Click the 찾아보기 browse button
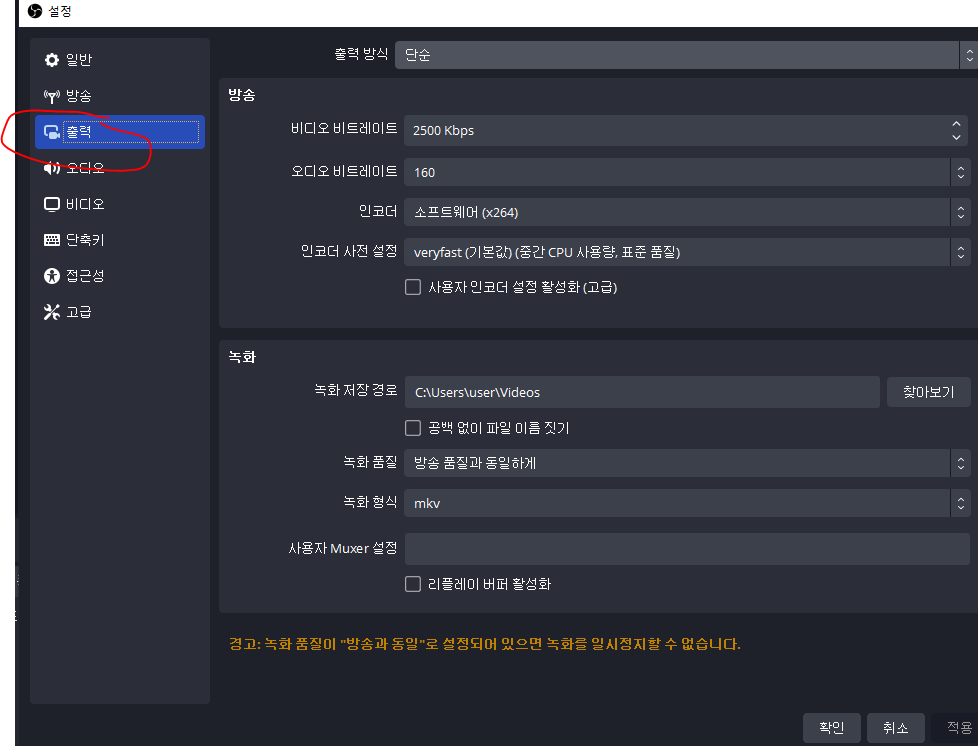This screenshot has height=746, width=978. point(929,392)
